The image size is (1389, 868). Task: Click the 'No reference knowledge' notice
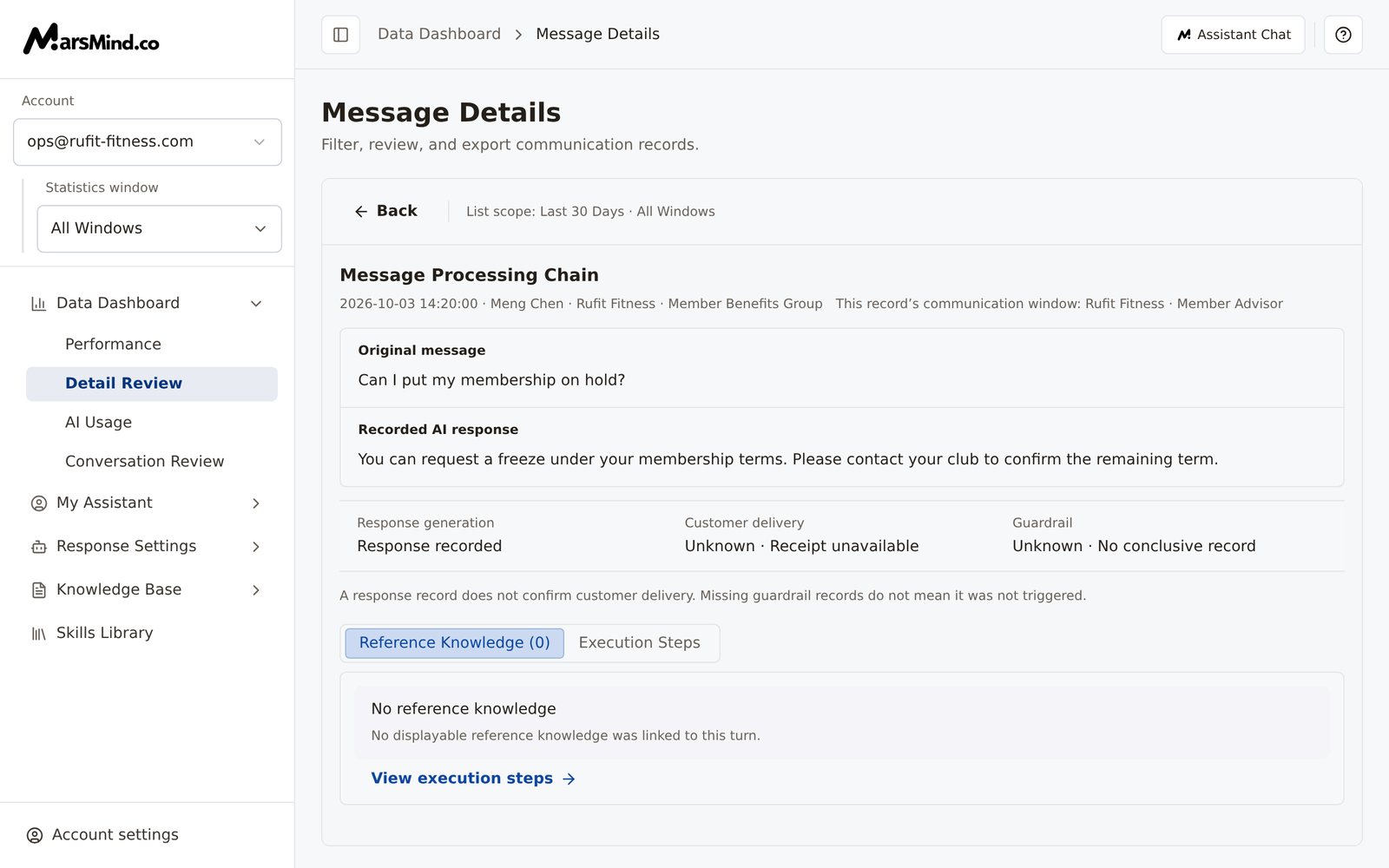pyautogui.click(x=841, y=722)
